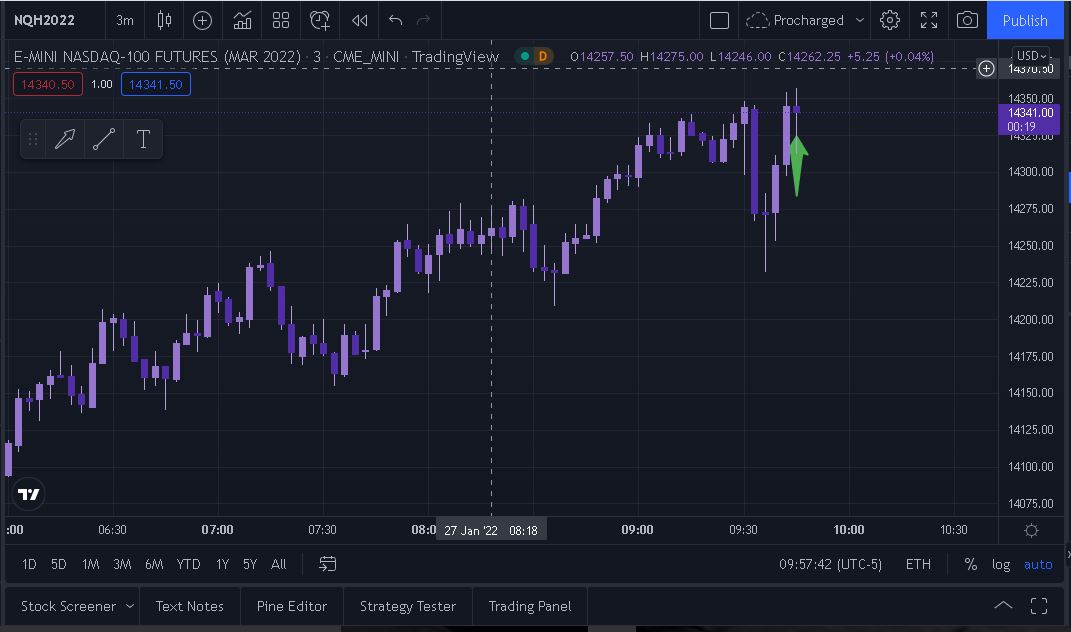
Task: Open the indicator templates grid icon
Action: pos(281,20)
